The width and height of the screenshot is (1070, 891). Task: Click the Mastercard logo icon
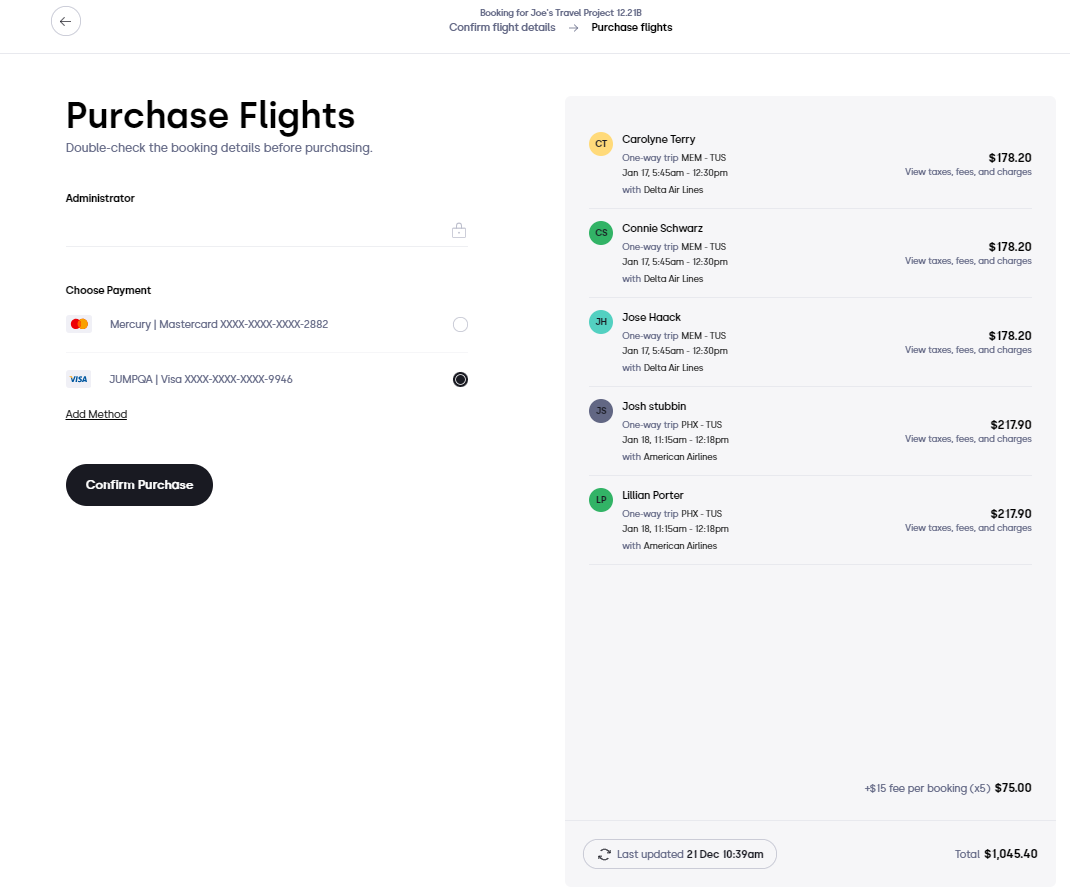point(79,324)
